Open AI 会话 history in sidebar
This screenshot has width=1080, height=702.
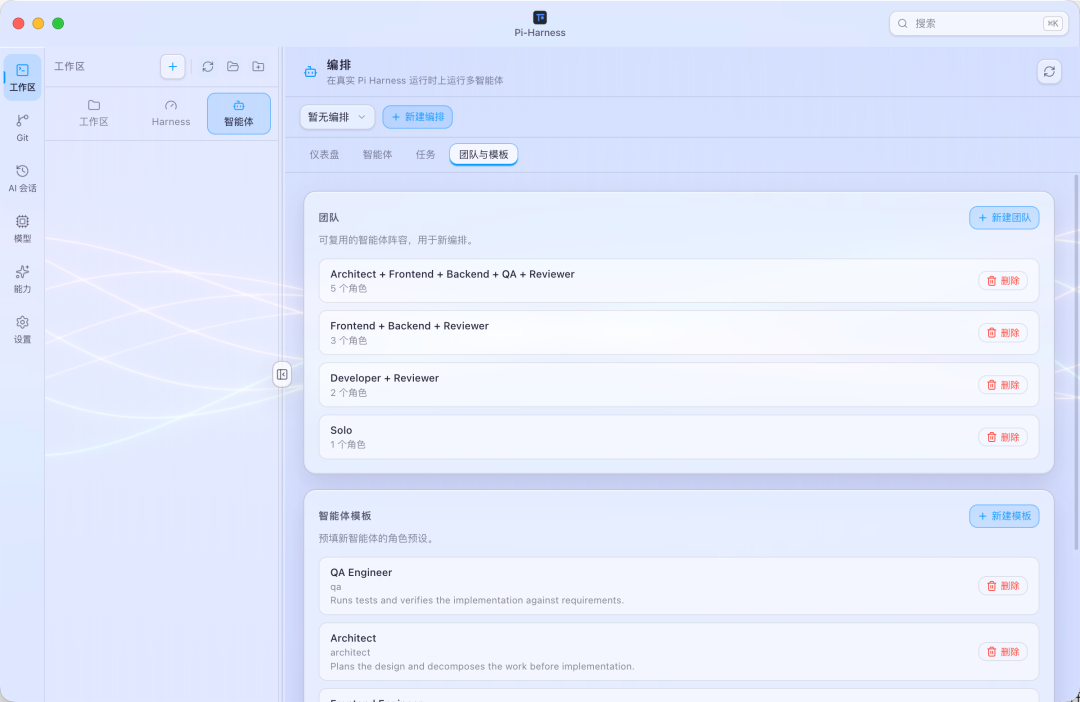(22, 178)
